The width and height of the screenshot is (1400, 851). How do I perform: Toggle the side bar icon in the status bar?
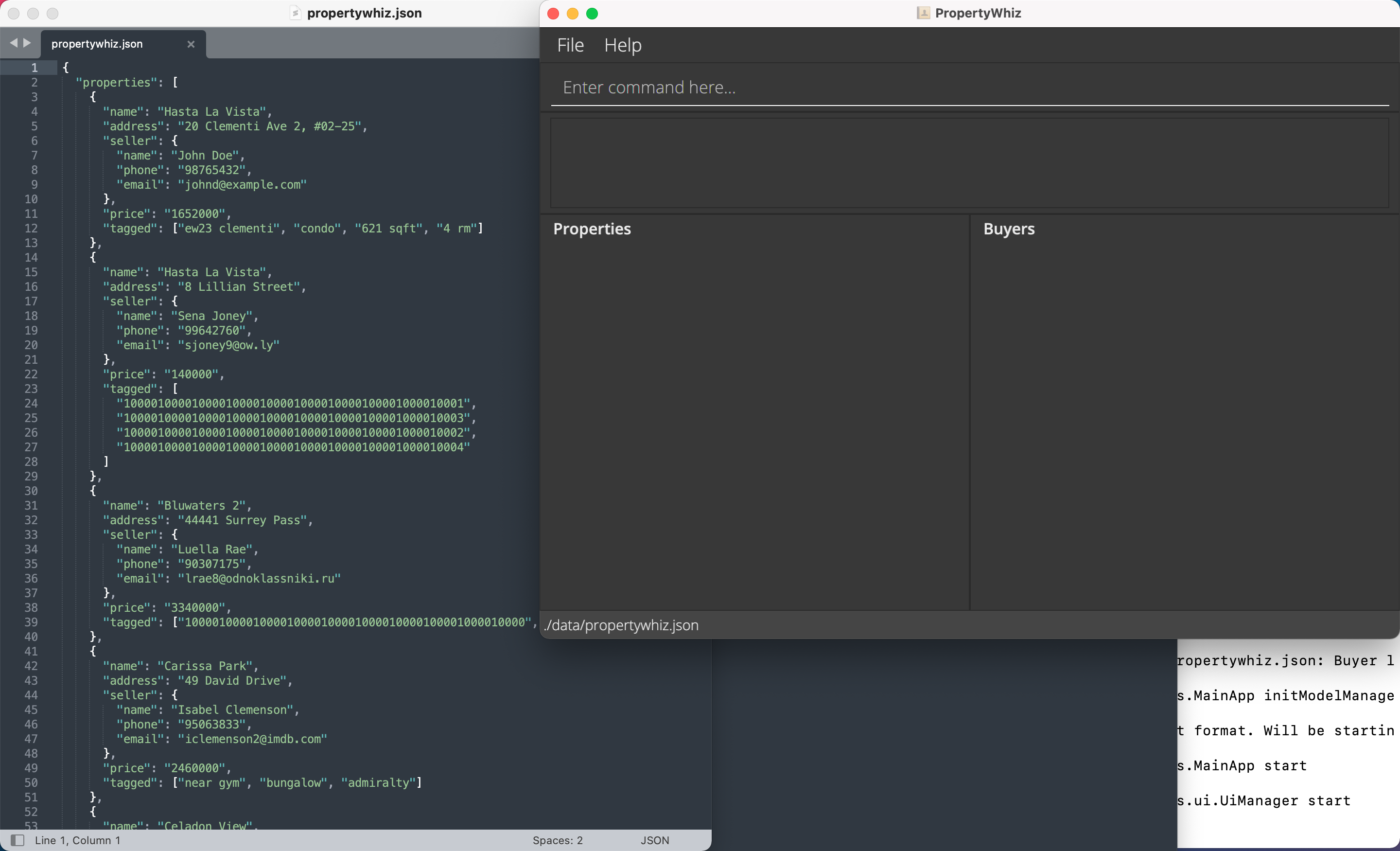(17, 840)
